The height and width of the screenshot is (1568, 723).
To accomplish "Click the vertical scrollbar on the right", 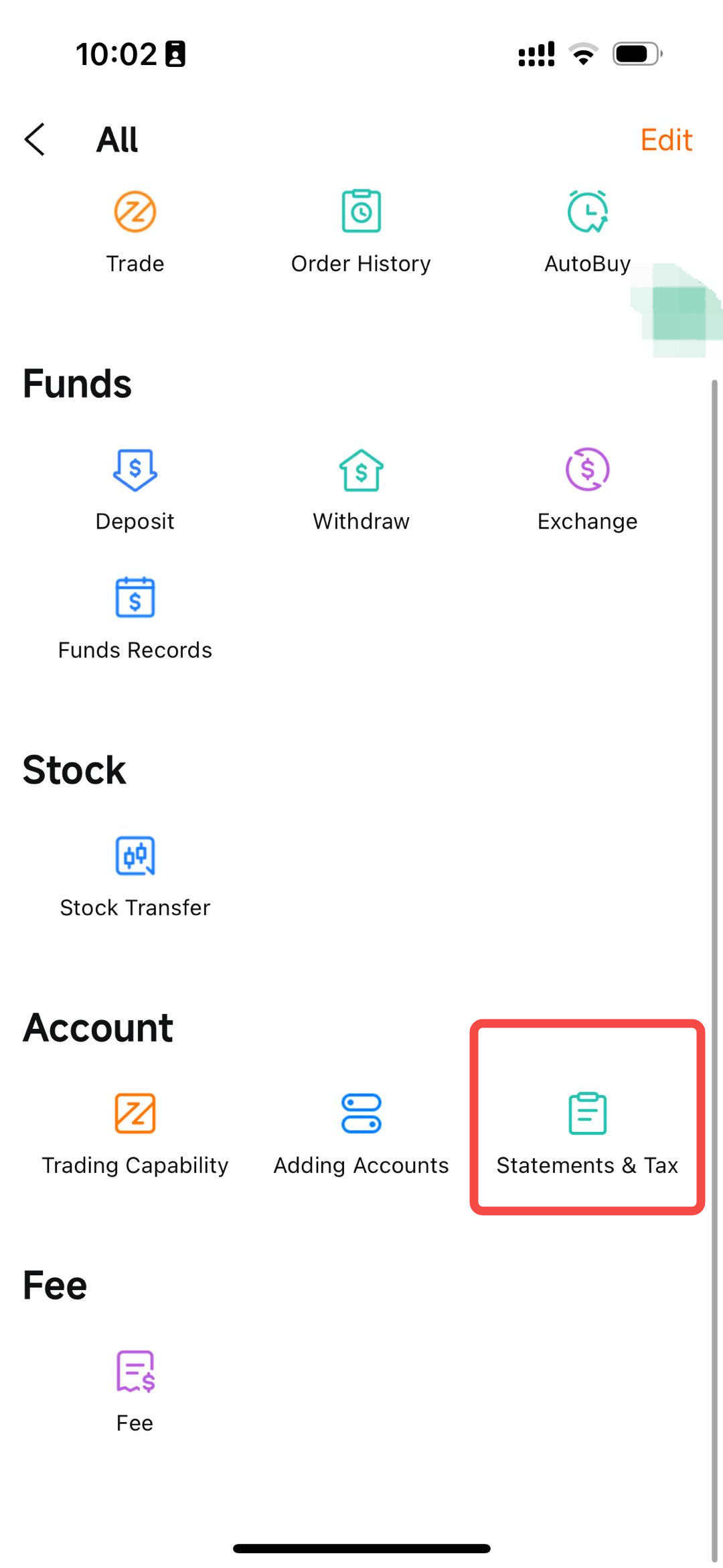I will click(714, 938).
